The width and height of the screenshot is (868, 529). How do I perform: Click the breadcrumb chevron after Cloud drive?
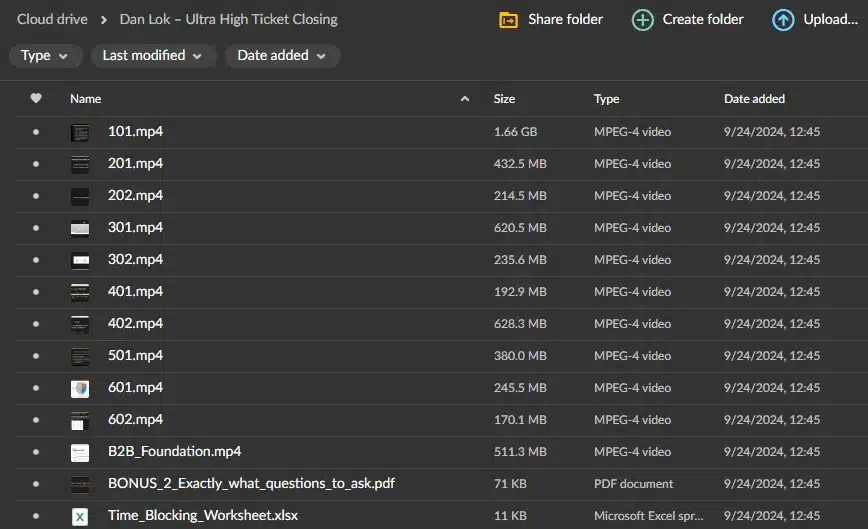[104, 20]
